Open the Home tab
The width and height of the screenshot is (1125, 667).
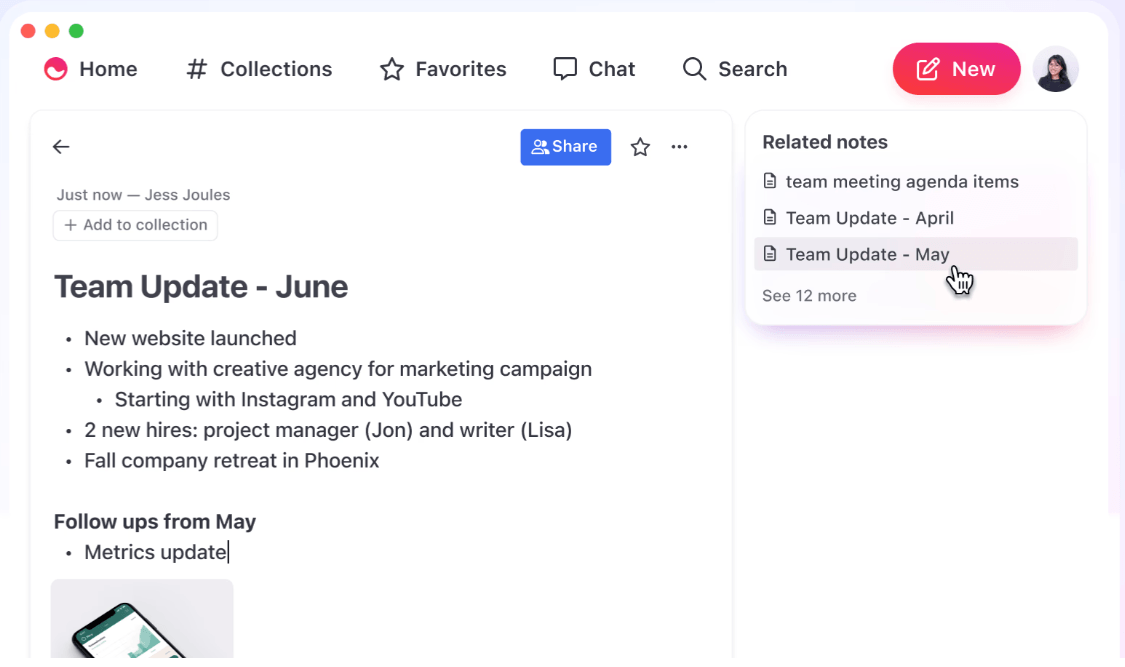click(x=91, y=69)
